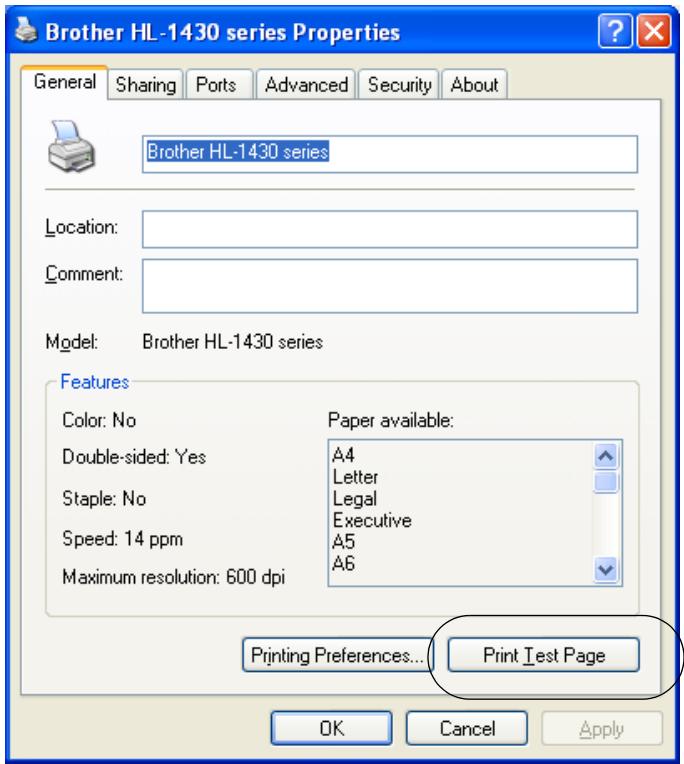
Task: Click the Double-sided: Yes text
Action: click(134, 457)
